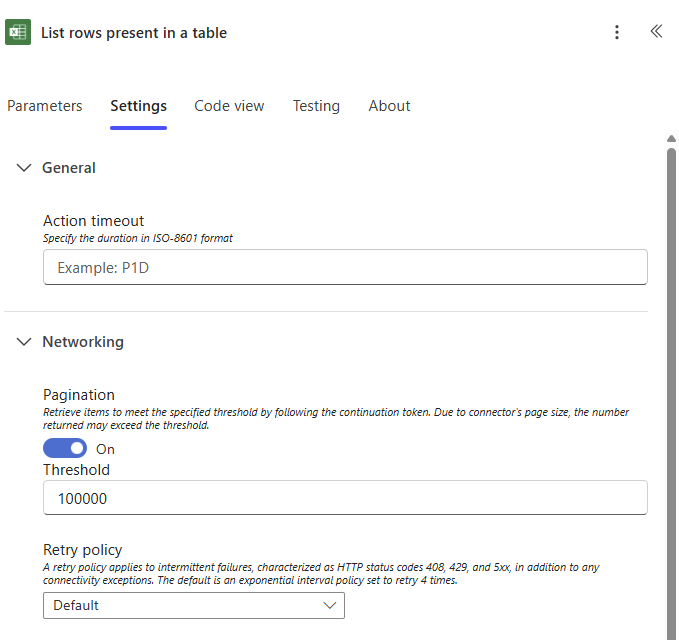Click the 'Networking' section heading
Screen dimensions: 679x640
83,342
